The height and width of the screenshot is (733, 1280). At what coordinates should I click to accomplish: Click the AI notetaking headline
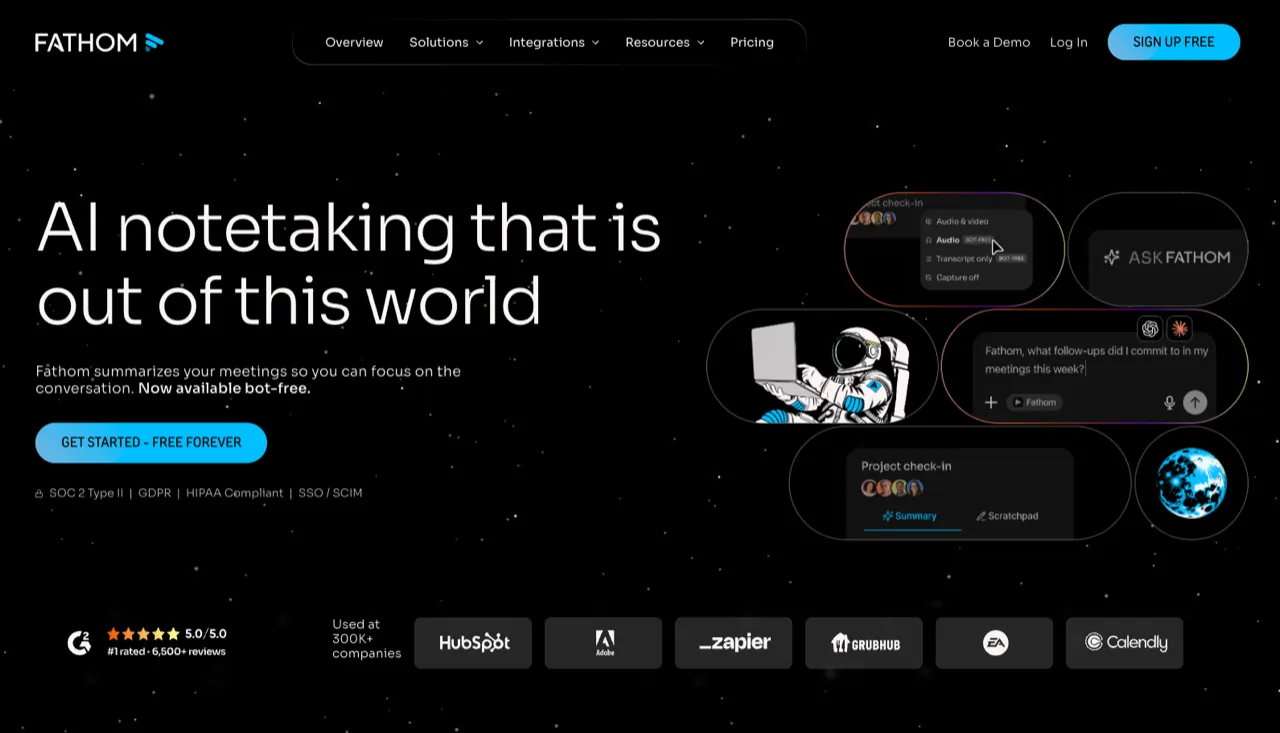click(349, 264)
